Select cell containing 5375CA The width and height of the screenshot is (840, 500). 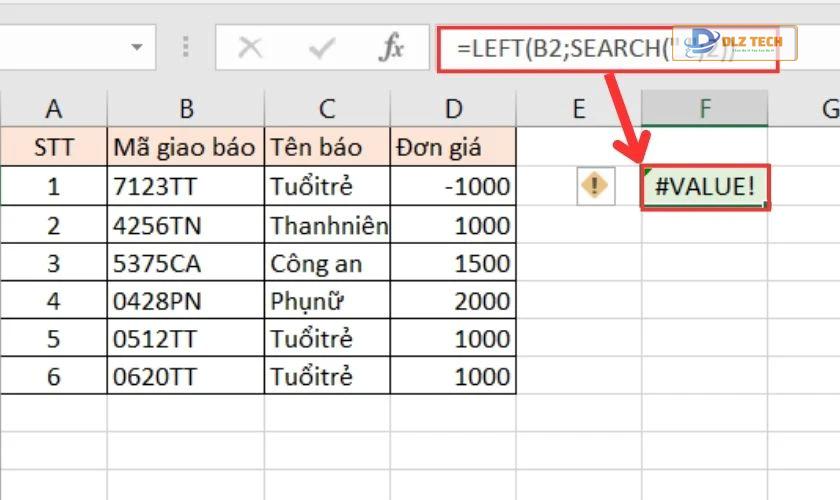pyautogui.click(x=186, y=263)
